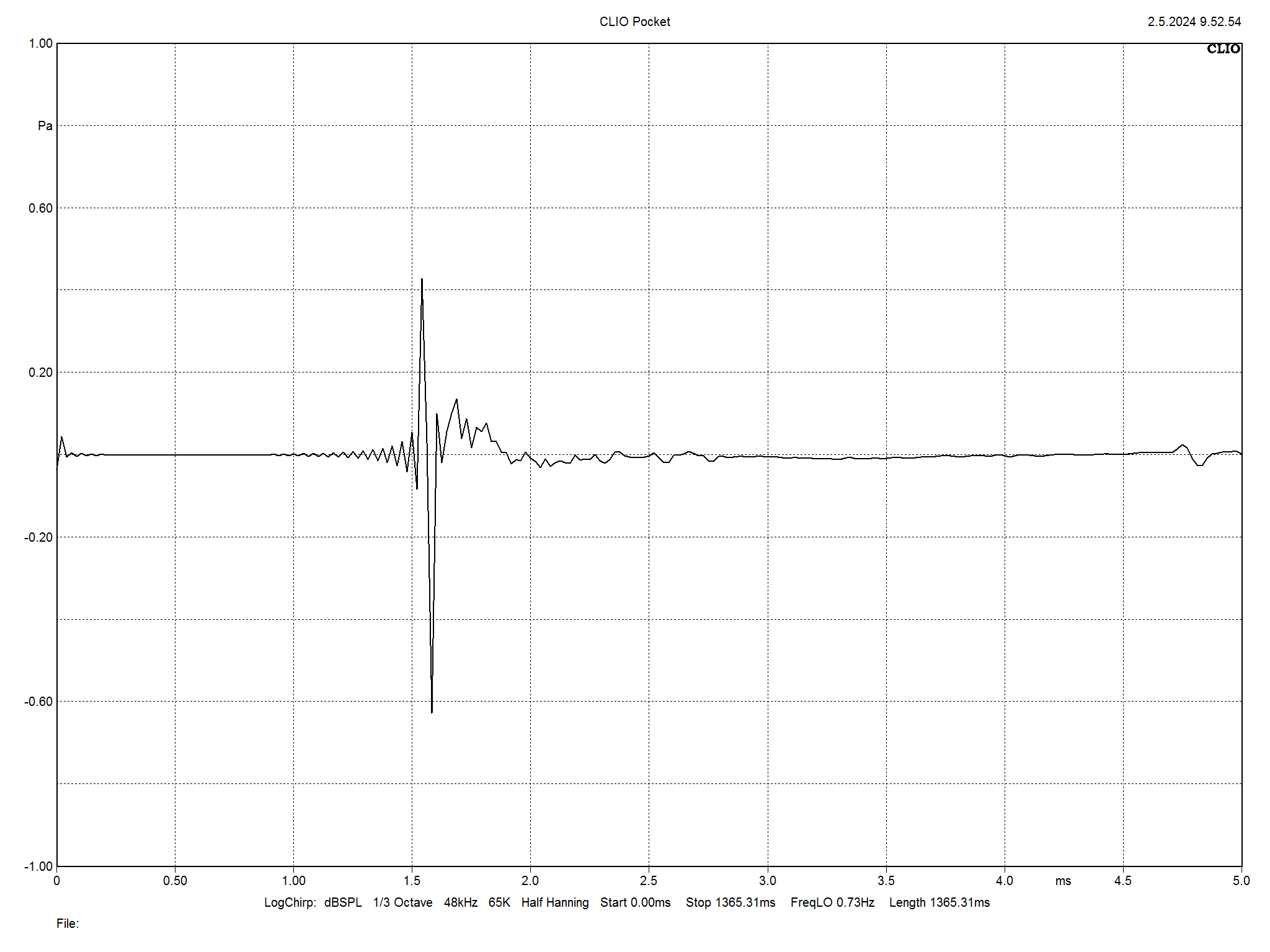Click the -0.60 Y-axis label
1270x952 pixels.
(38, 702)
